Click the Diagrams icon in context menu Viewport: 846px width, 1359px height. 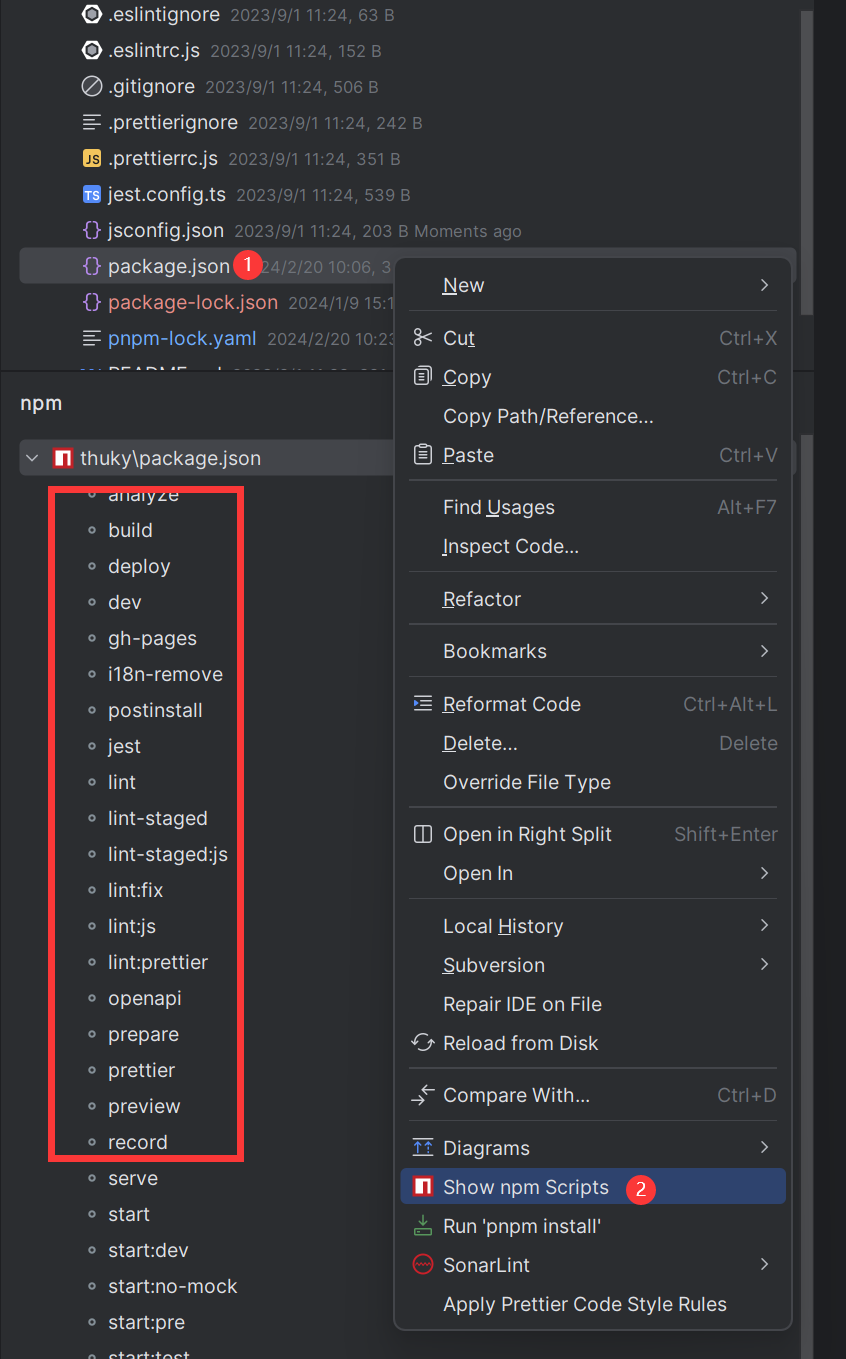(423, 1148)
